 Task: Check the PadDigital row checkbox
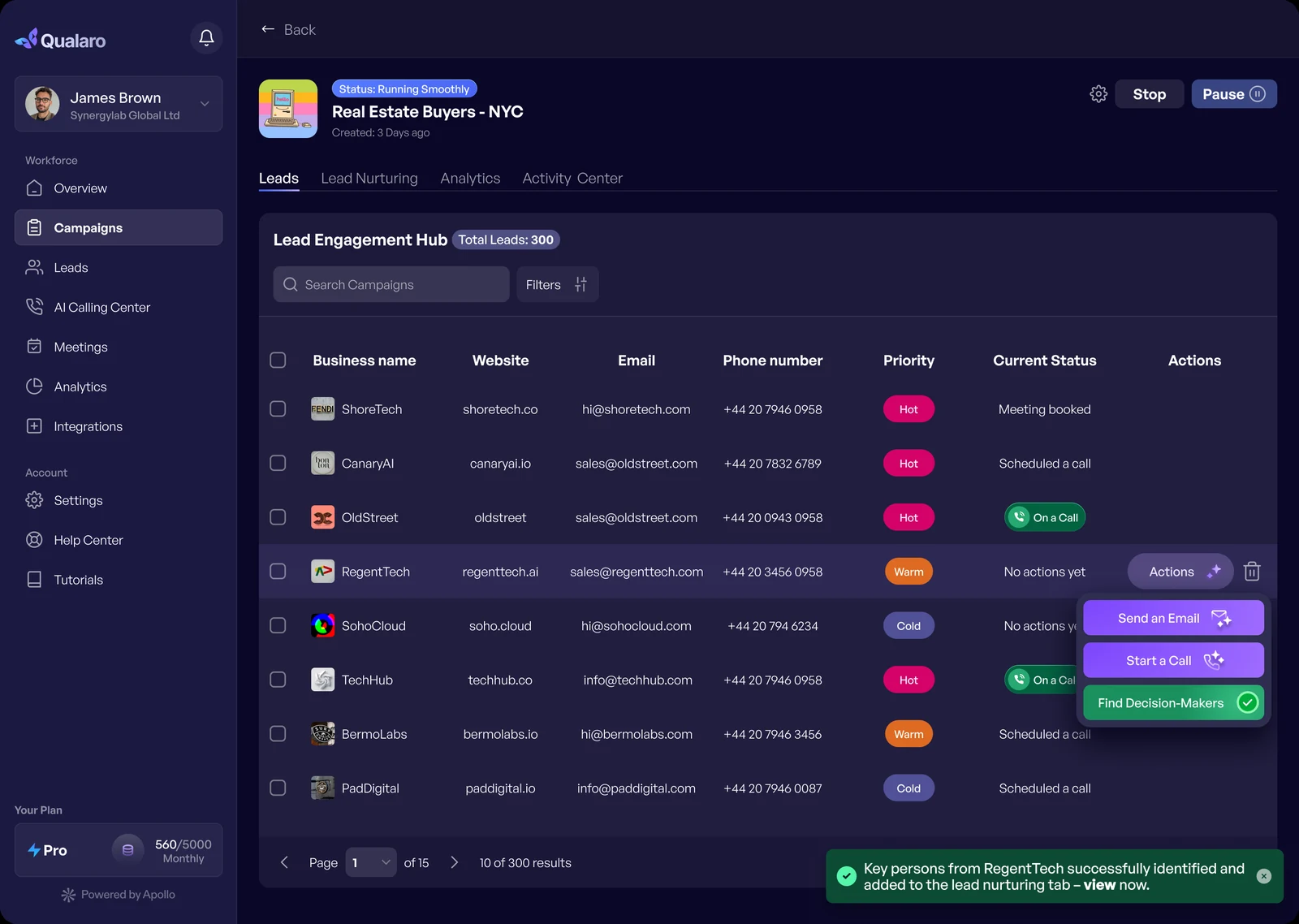tap(278, 788)
